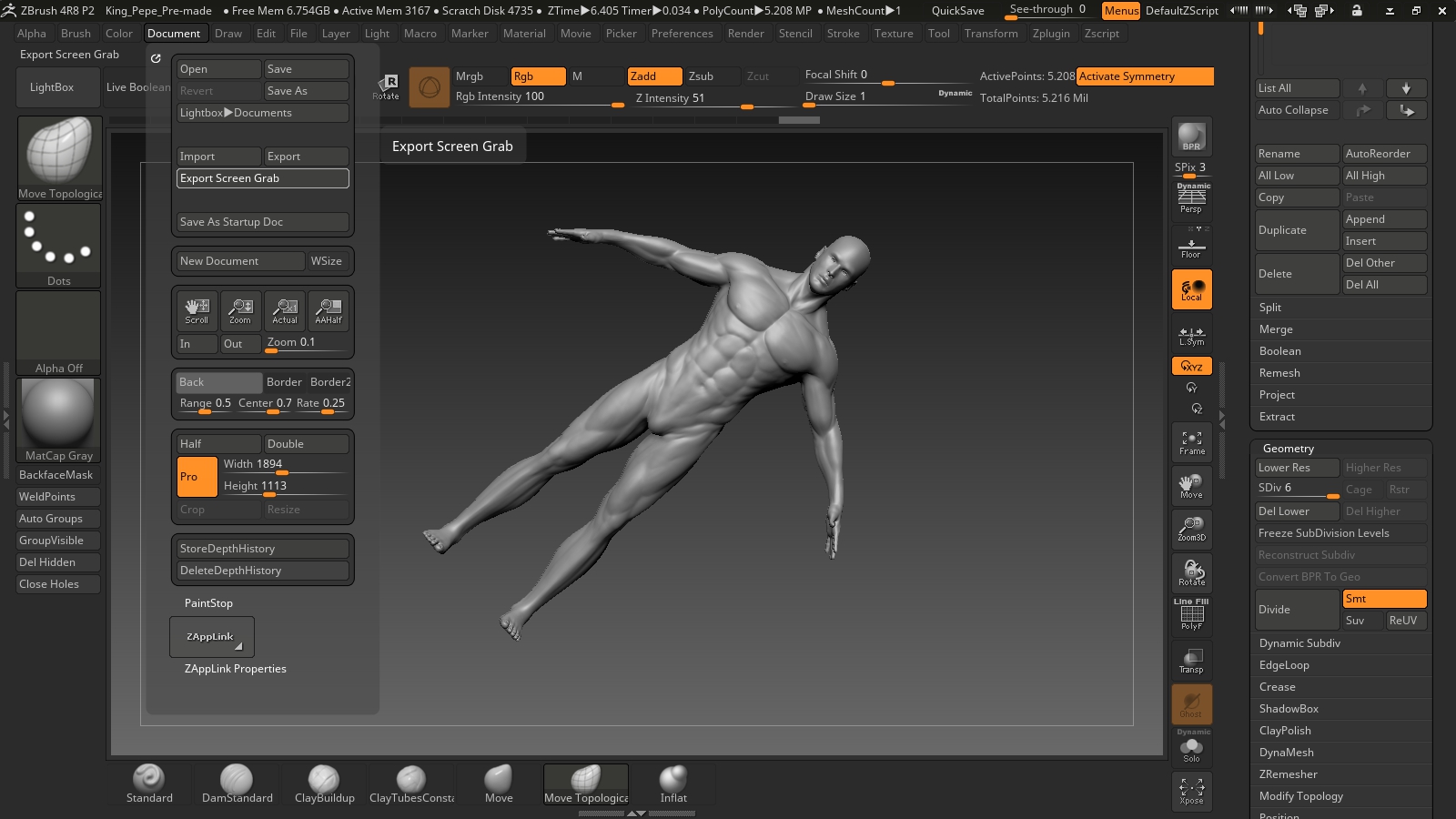Click Export Screen Grab in the Document menu
Viewport: 1456px width, 819px height.
(x=262, y=178)
